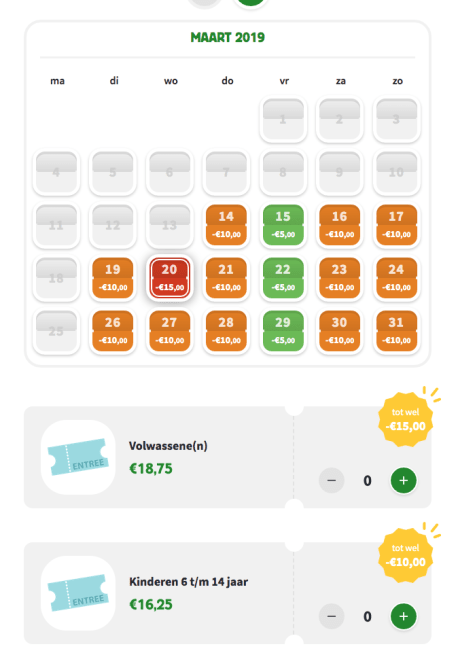
Task: Choose March 14 on the calendar
Action: pyautogui.click(x=226, y=225)
